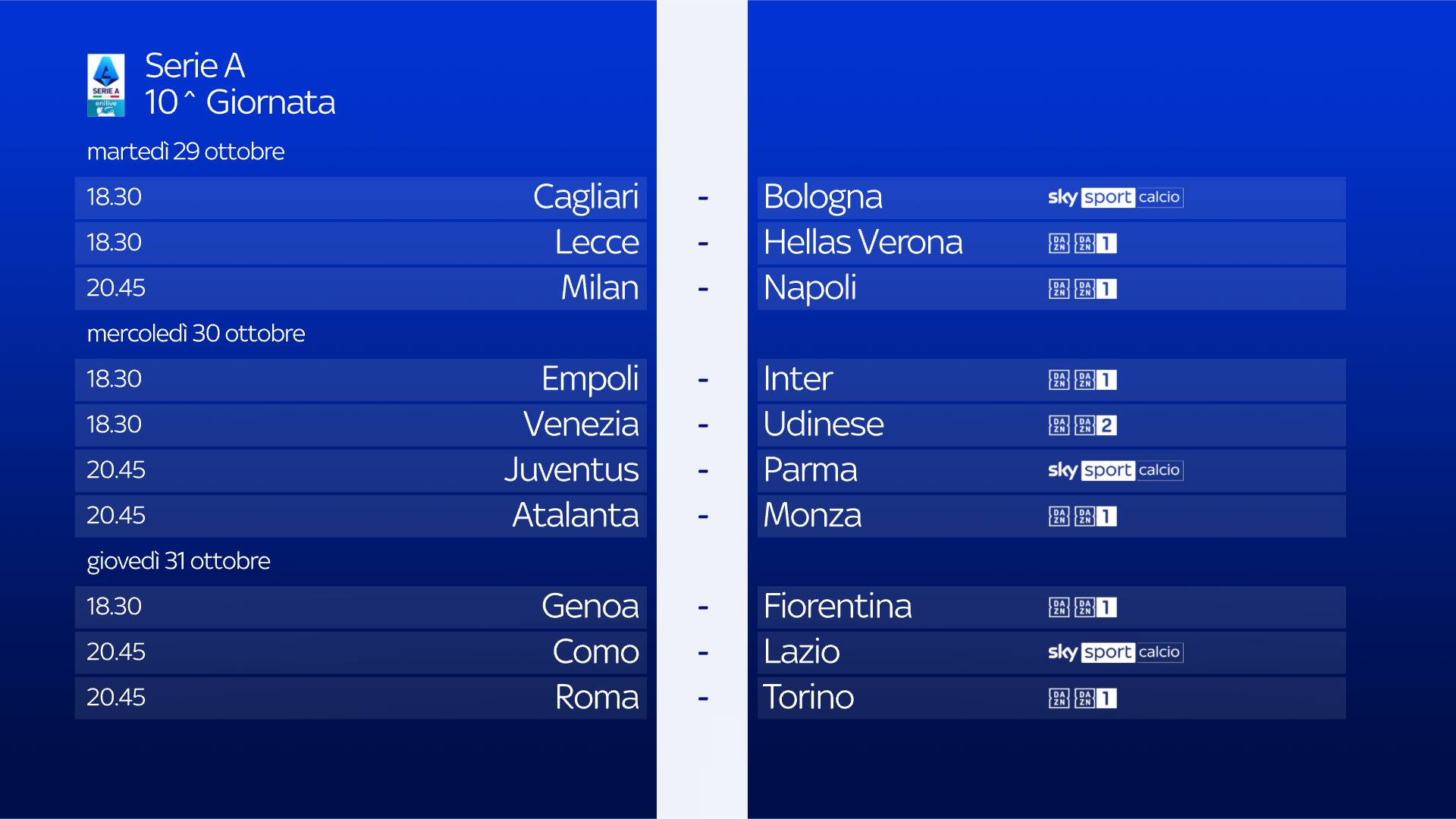The image size is (1456, 819).
Task: Click the DAZN 2 logo beside Udinese
Action: (1083, 425)
